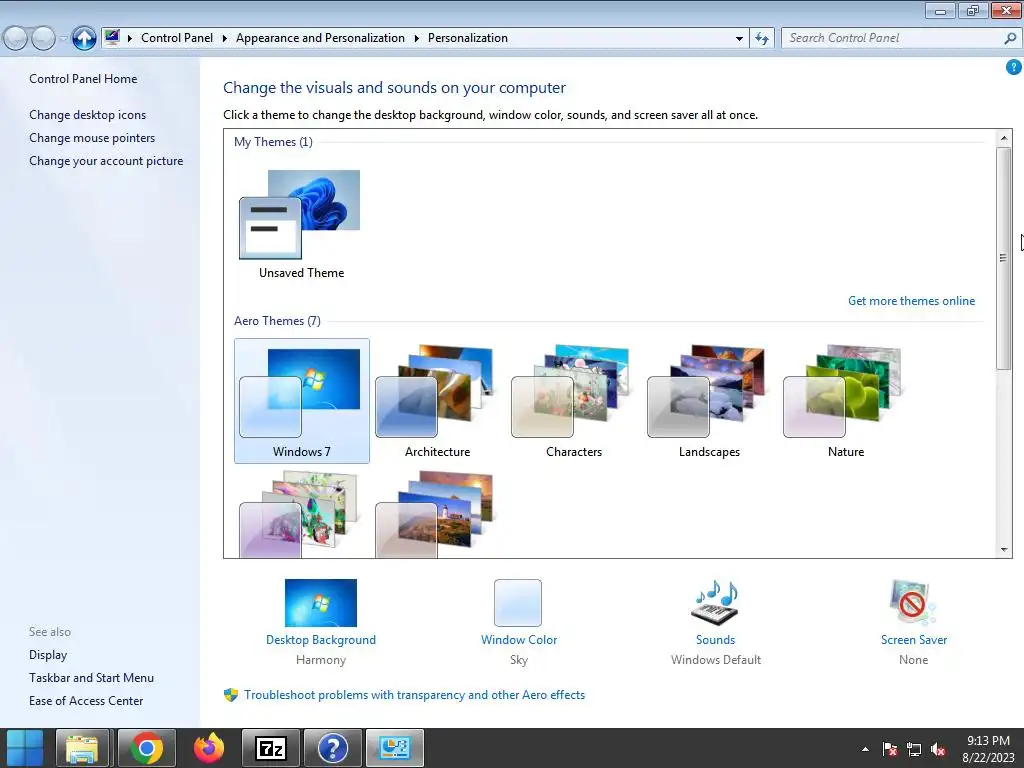This screenshot has width=1024, height=768.
Task: Click the Sounds text link
Action: point(715,640)
